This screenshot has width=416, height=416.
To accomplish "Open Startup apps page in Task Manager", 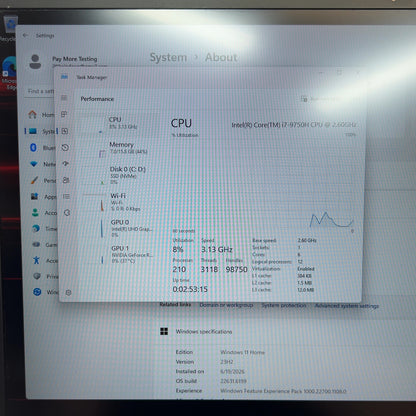I will 66,164.
